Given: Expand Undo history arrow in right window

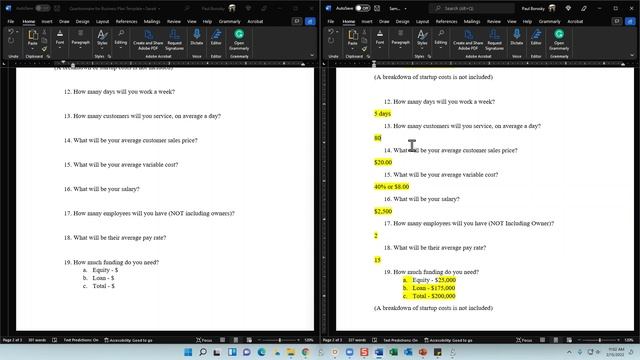Looking at the screenshot, I should [x=337, y=32].
